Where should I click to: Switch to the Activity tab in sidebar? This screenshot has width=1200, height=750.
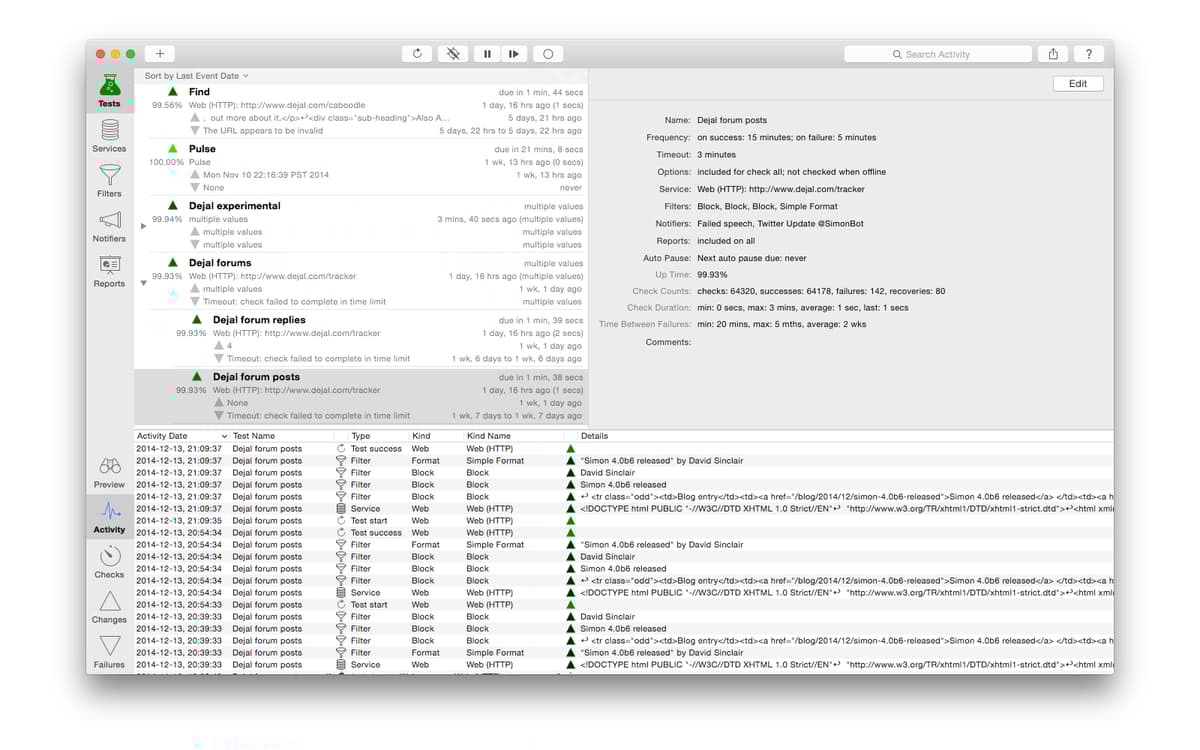(109, 516)
